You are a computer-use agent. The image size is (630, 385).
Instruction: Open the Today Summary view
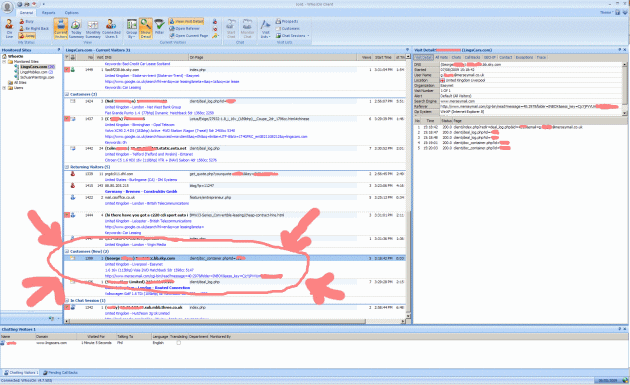76,29
